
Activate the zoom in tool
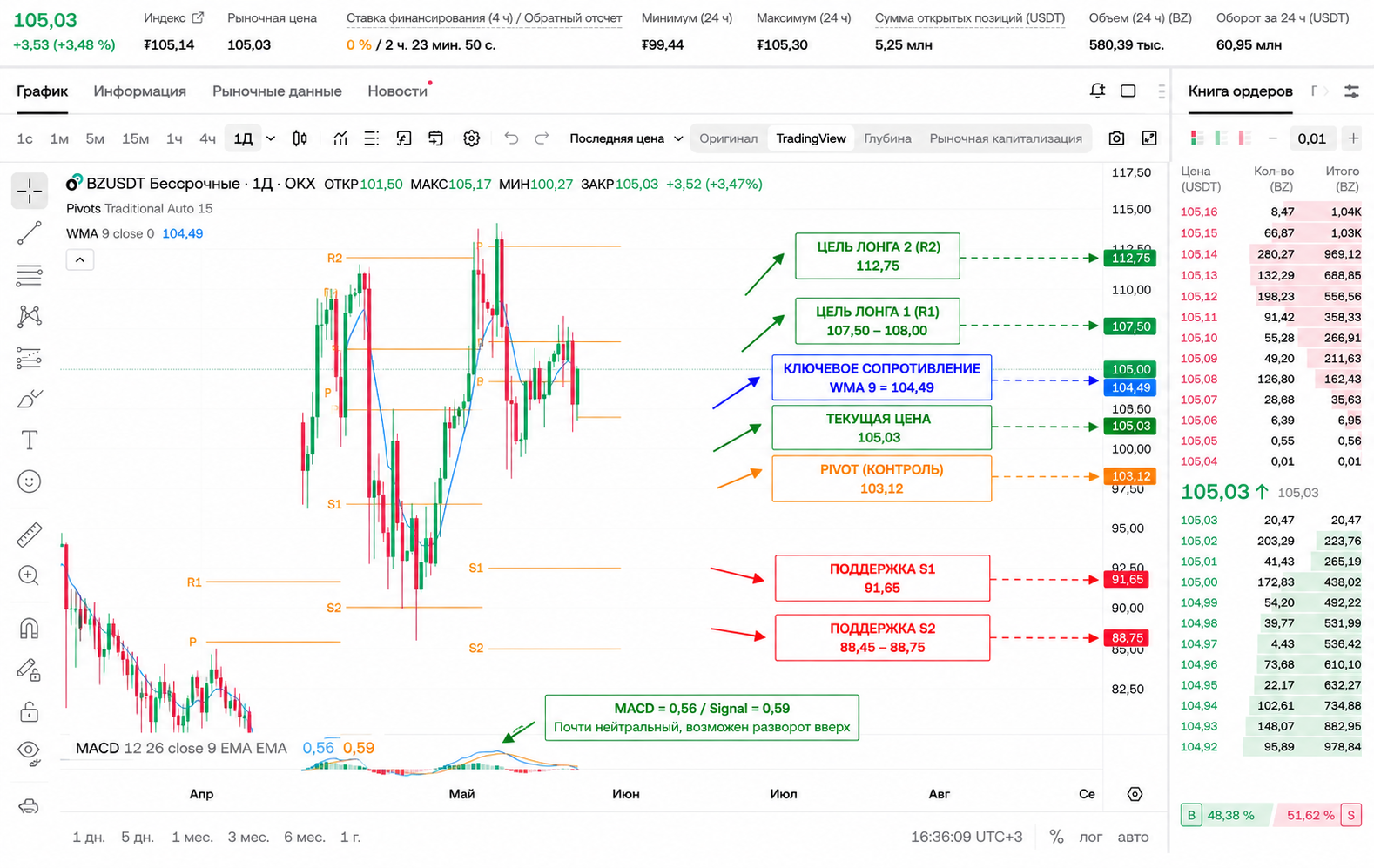pos(30,575)
